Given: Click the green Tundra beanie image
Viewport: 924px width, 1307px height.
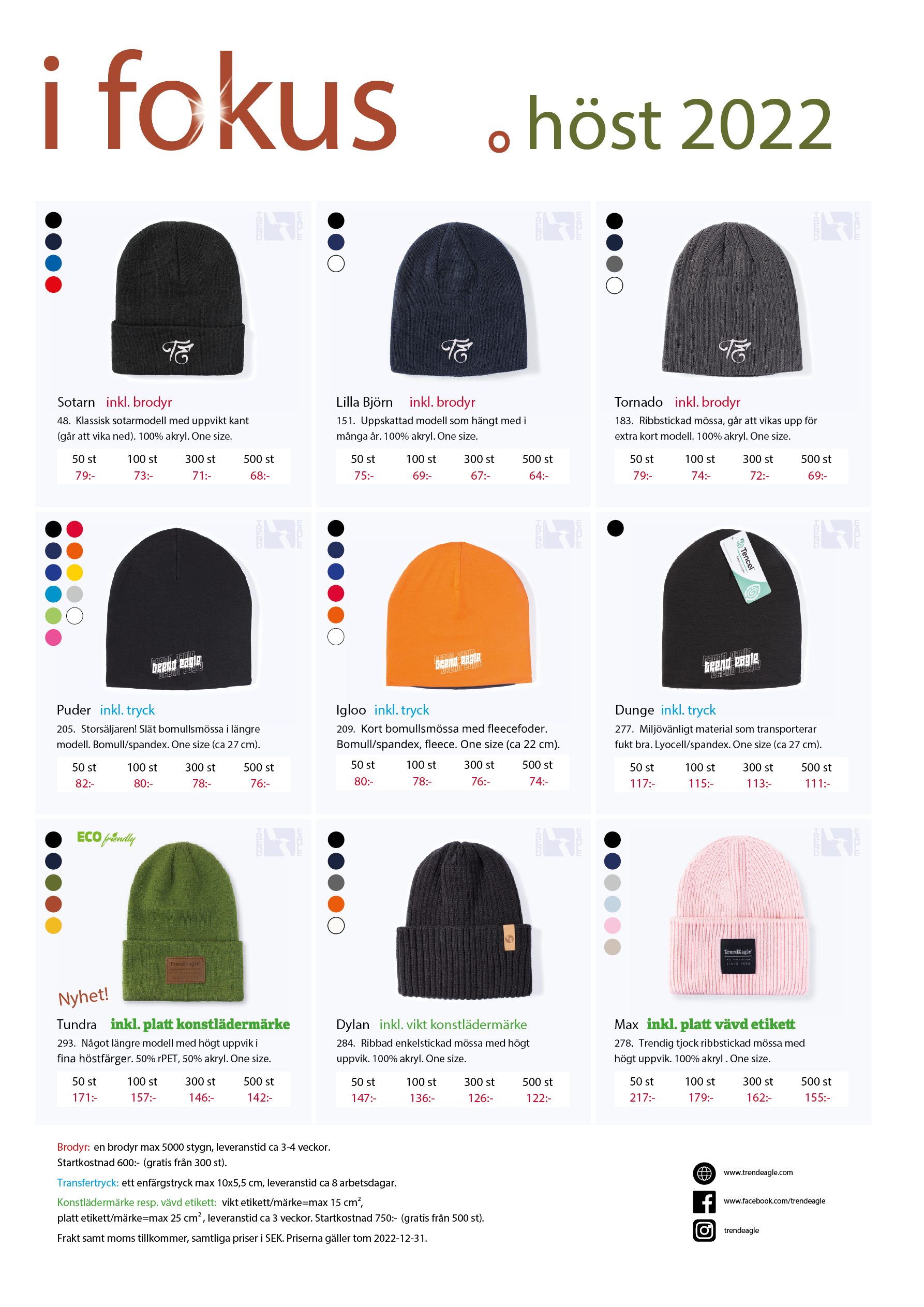Looking at the screenshot, I should [x=184, y=922].
